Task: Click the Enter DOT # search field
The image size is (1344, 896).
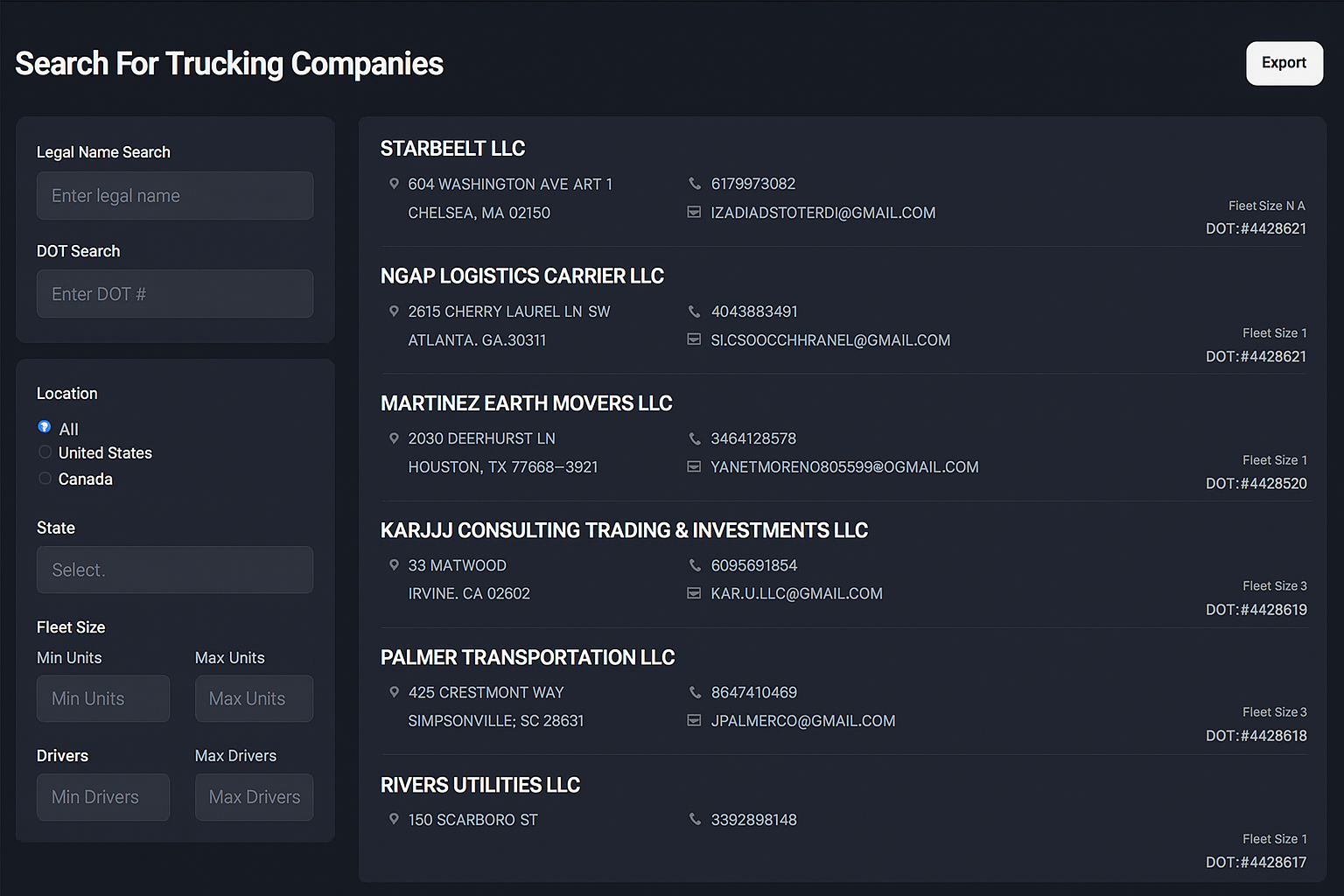Action: (175, 294)
